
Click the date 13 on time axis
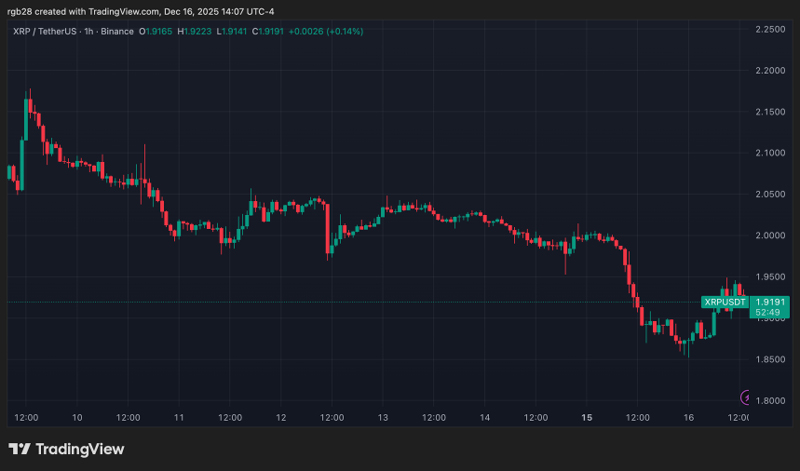[x=382, y=417]
